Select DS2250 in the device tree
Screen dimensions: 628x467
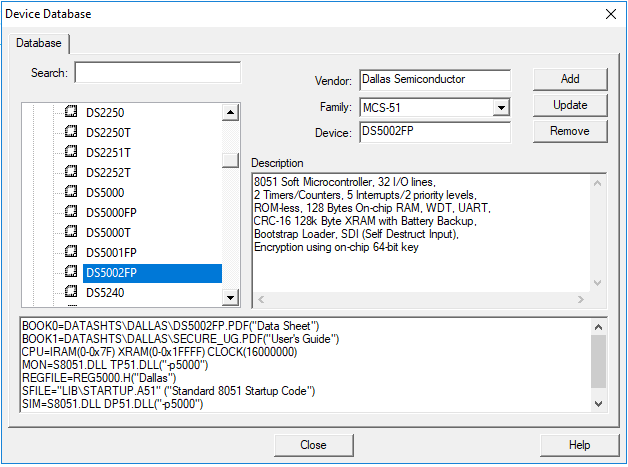[105, 113]
